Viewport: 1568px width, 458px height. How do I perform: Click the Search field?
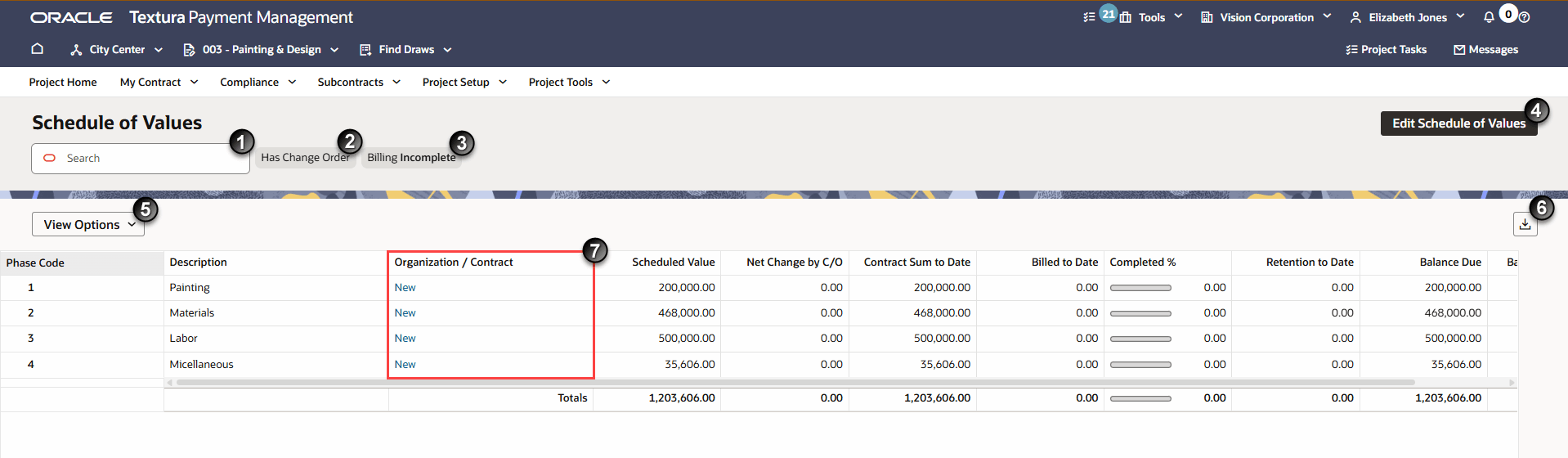pos(141,159)
